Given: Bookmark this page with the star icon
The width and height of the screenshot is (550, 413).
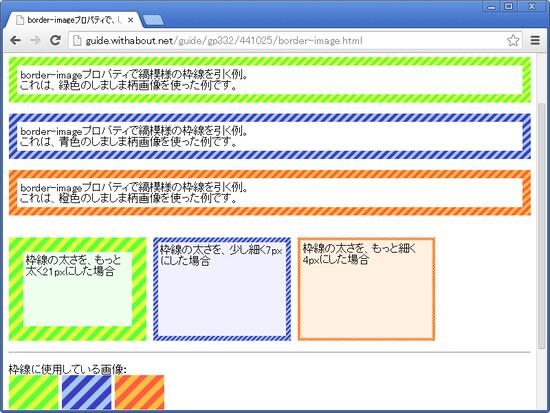Looking at the screenshot, I should (513, 40).
